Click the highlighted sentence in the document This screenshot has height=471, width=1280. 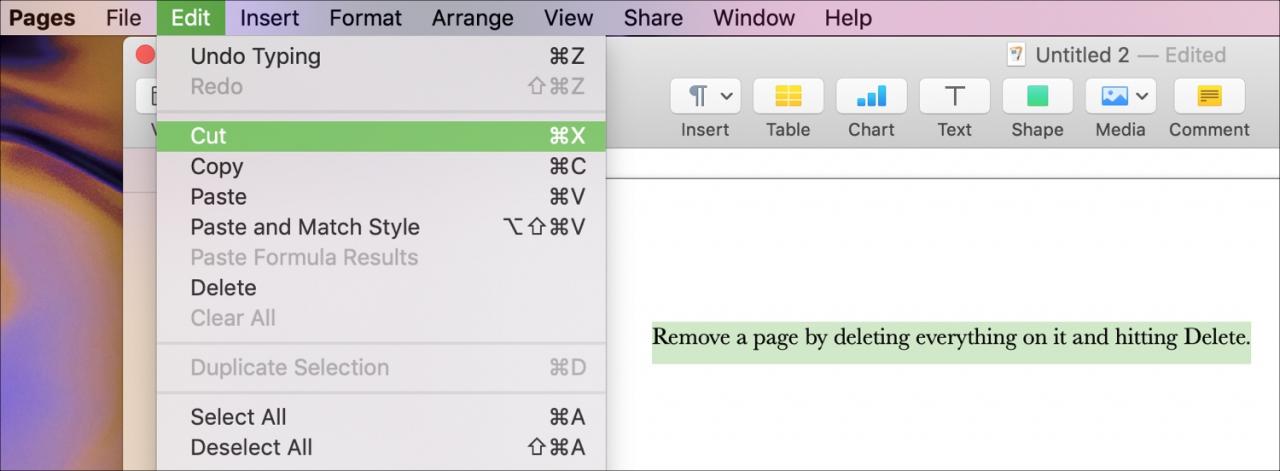(951, 337)
